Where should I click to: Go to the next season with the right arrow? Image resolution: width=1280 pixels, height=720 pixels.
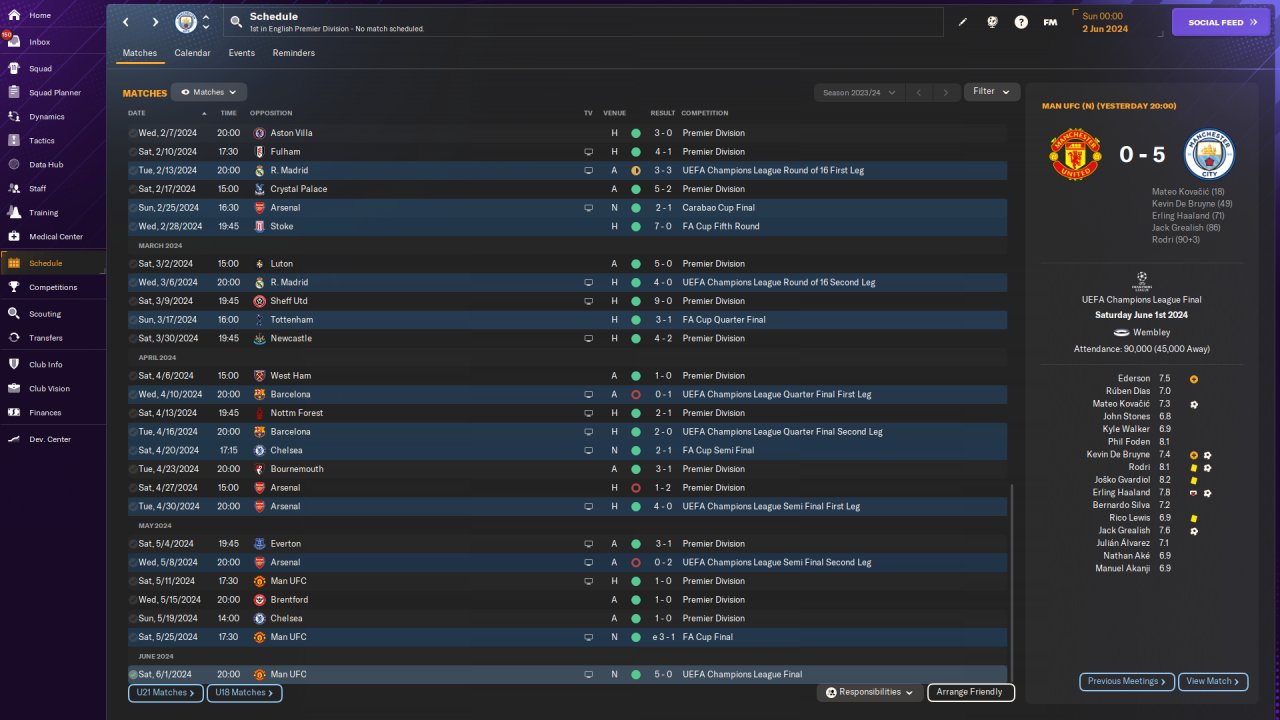946,92
